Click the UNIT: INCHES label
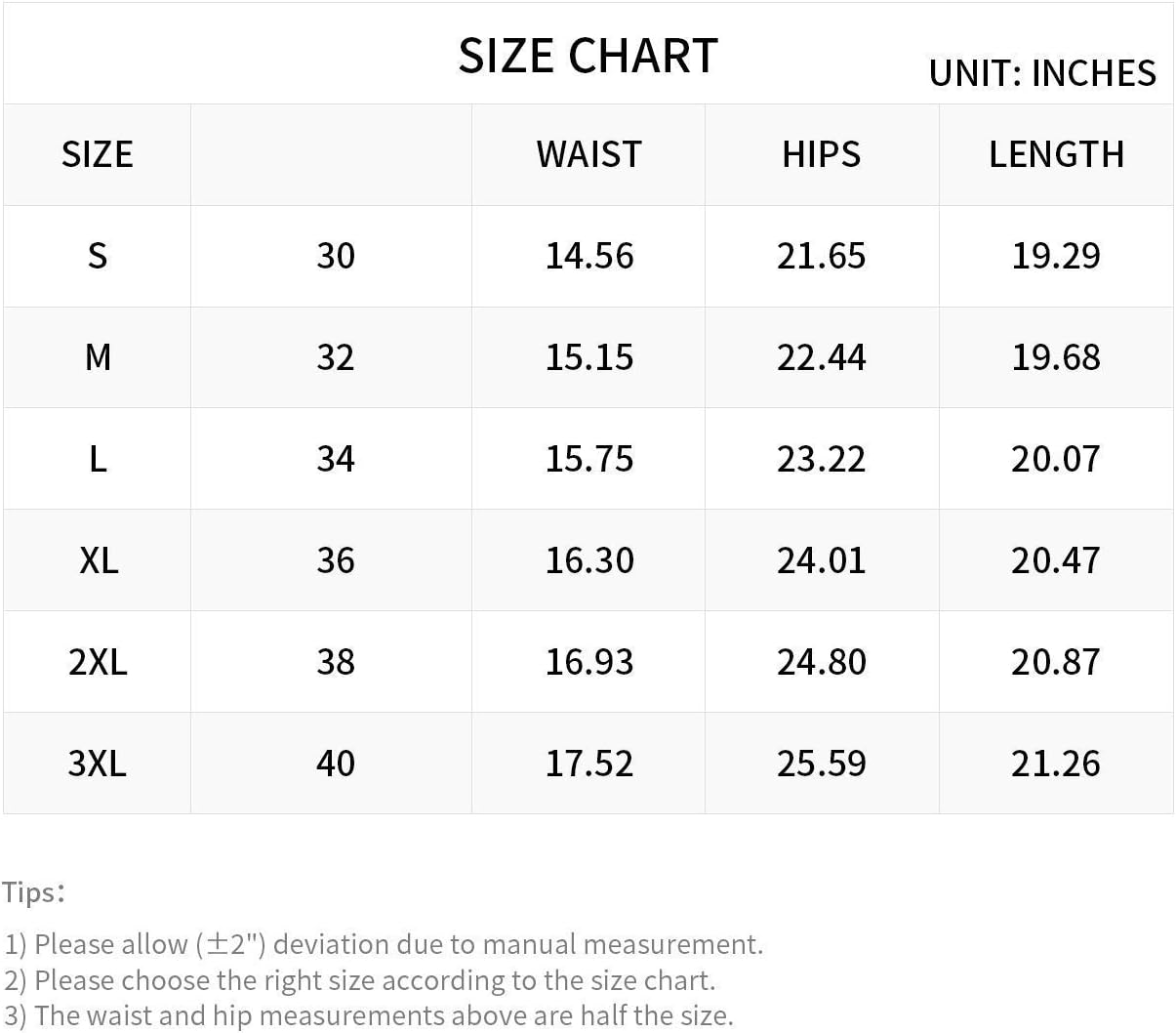 (x=1042, y=73)
